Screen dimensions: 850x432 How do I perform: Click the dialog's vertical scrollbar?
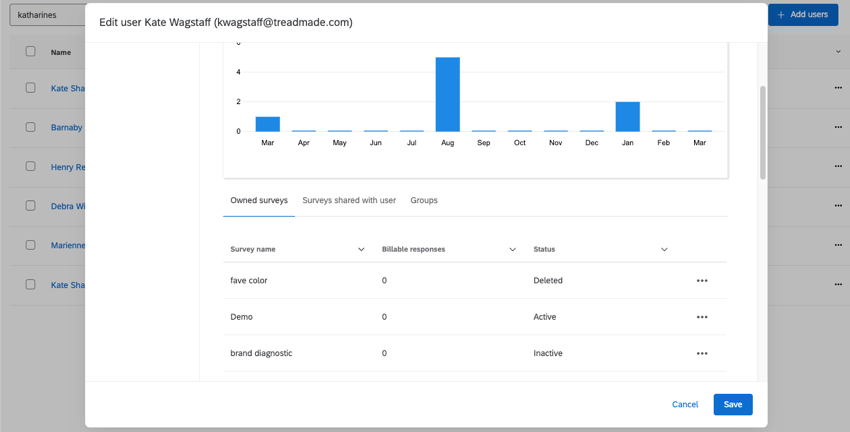tap(763, 132)
